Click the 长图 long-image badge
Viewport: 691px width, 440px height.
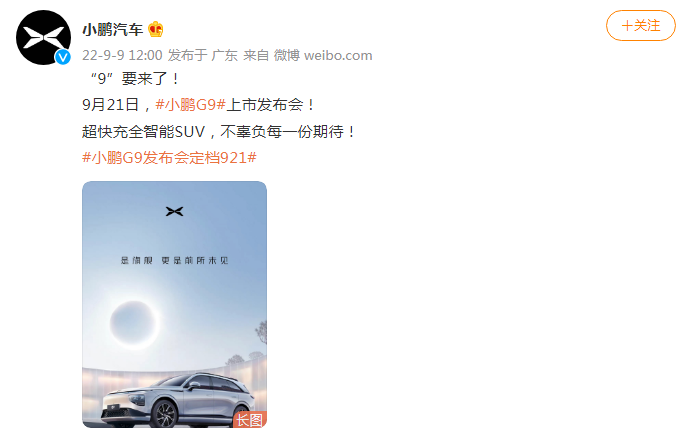coord(249,420)
